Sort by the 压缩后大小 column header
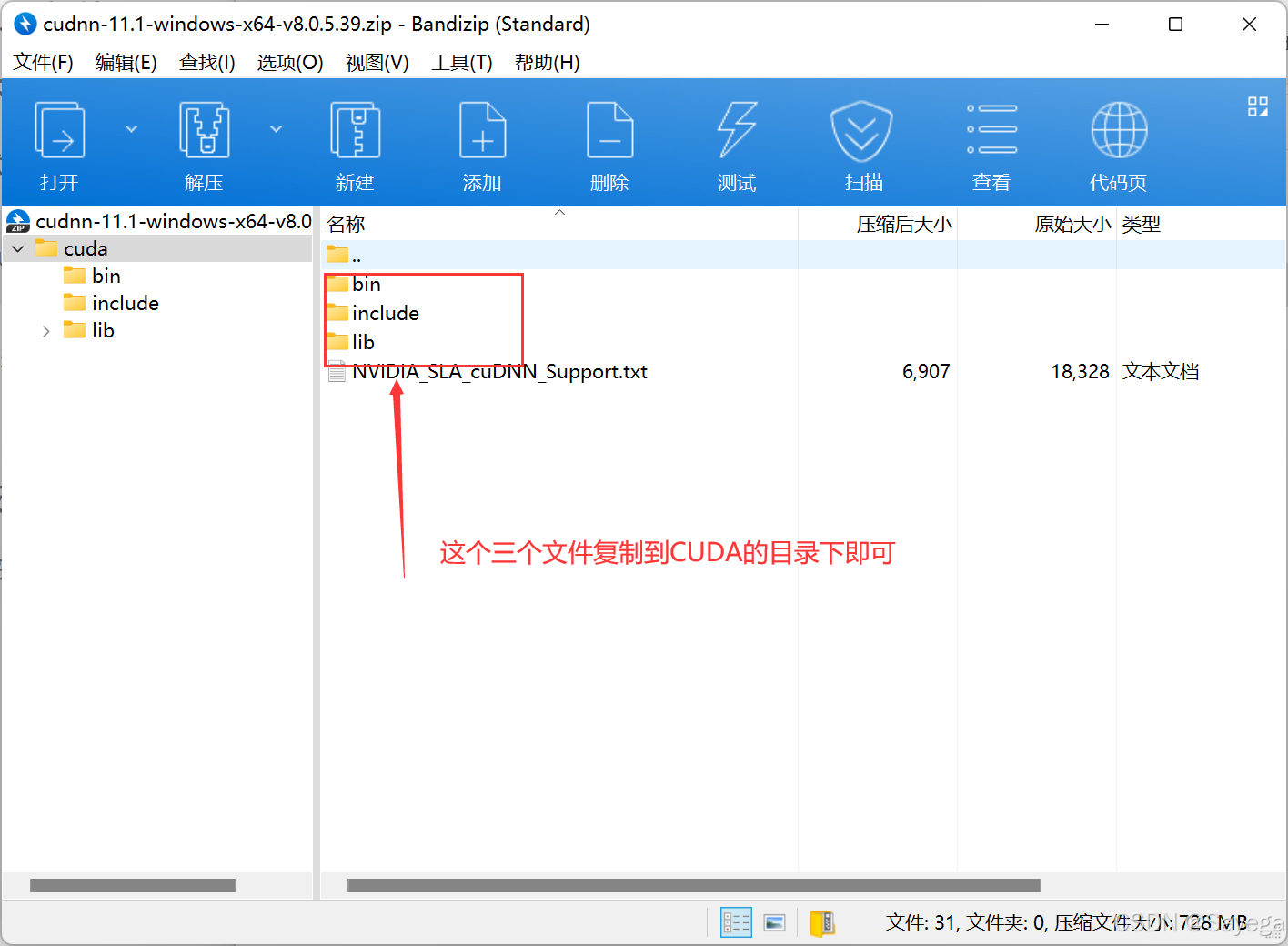The image size is (1288, 946). (x=878, y=224)
